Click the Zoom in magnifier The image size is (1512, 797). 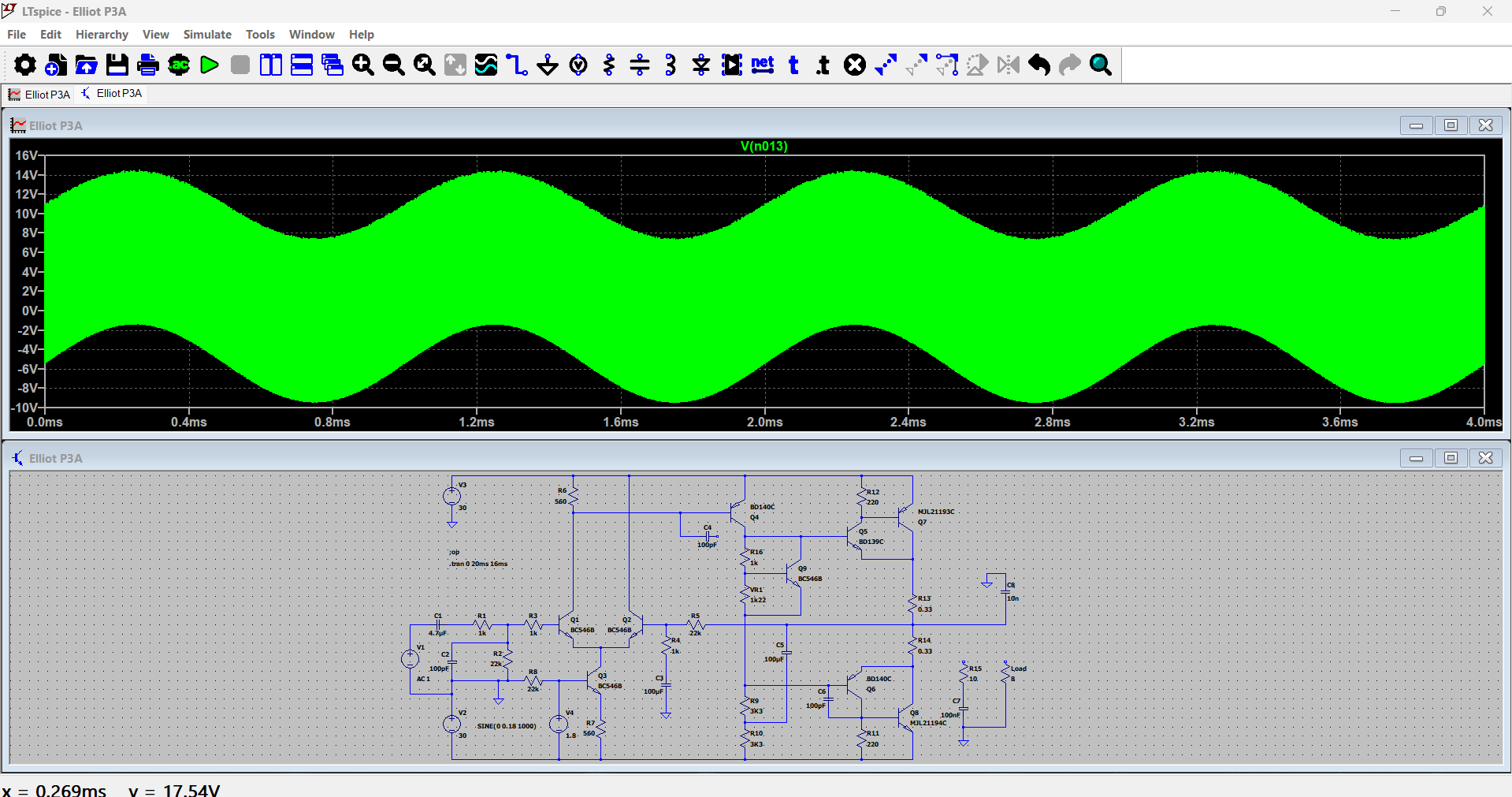tap(363, 65)
